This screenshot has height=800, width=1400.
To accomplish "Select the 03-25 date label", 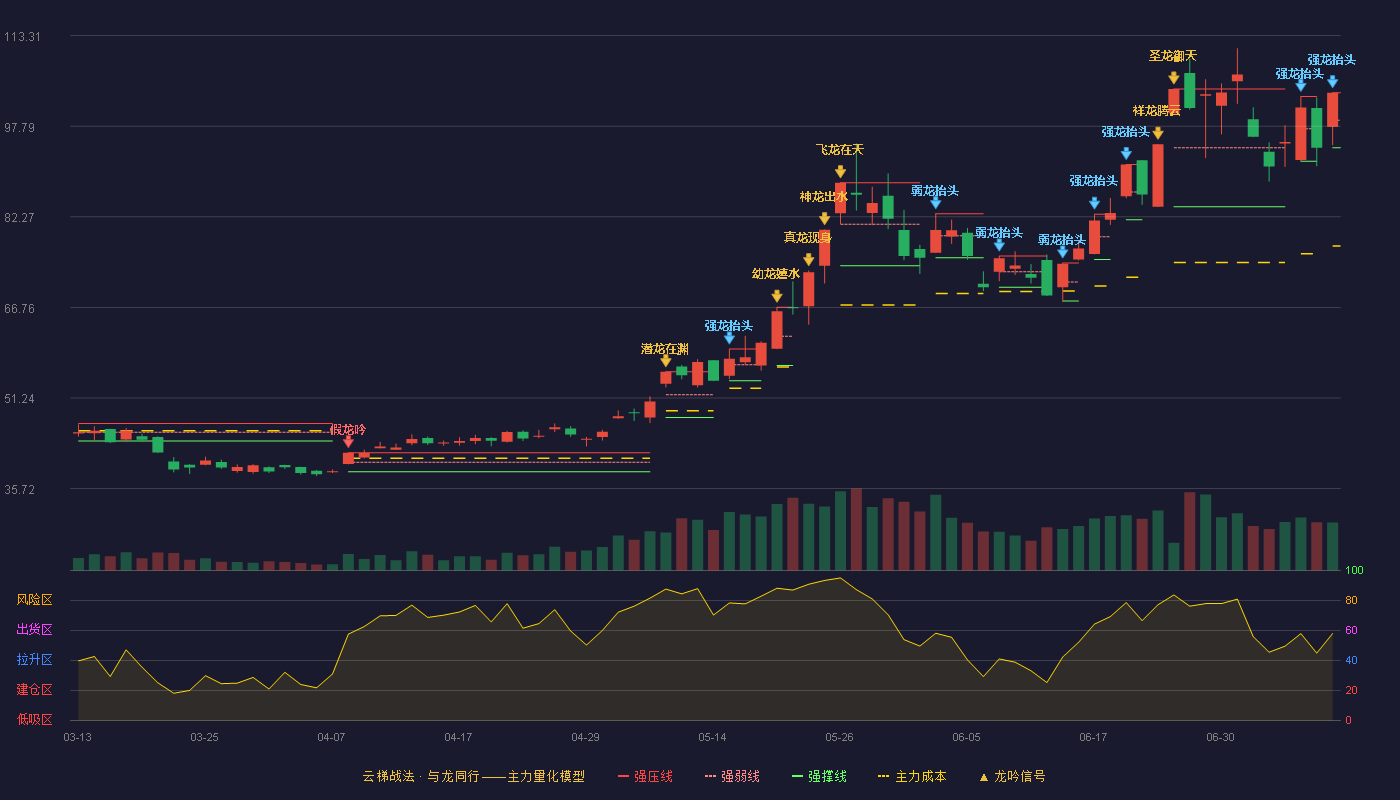I will point(205,737).
